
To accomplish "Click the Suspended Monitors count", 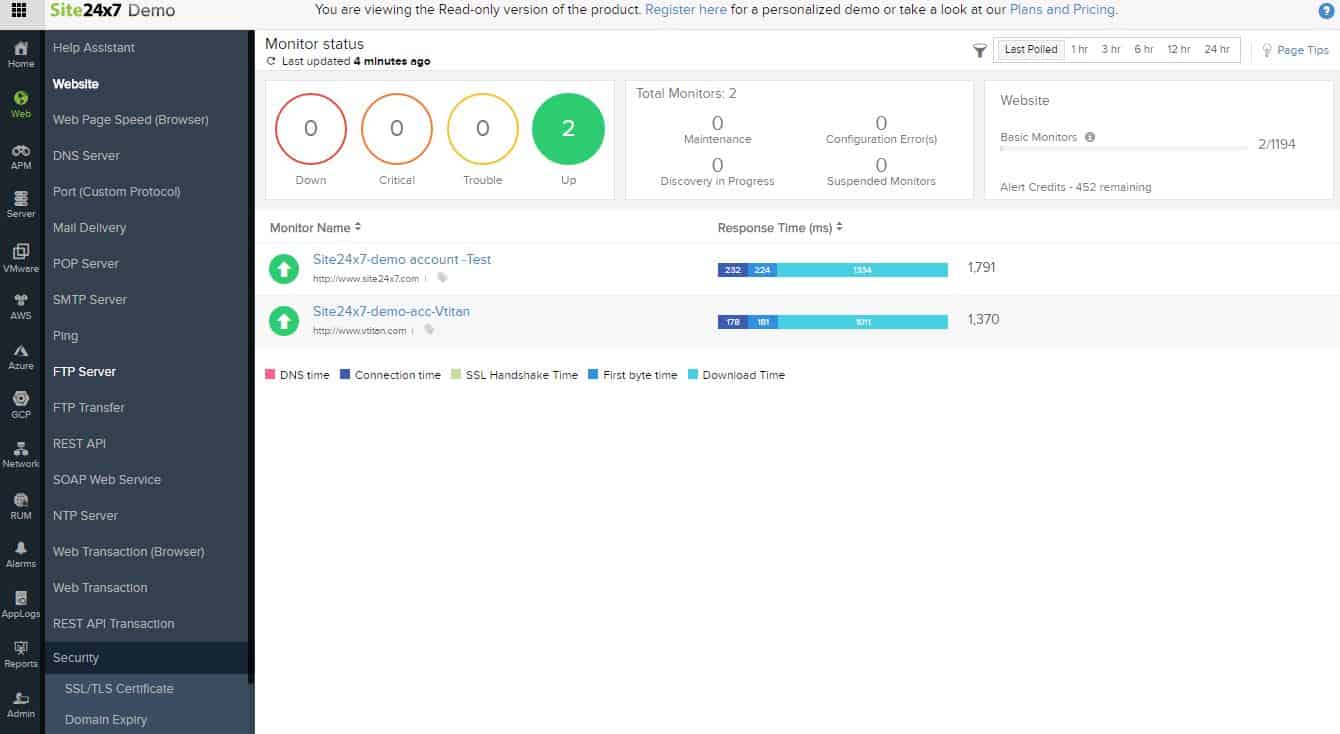I will coord(881,165).
